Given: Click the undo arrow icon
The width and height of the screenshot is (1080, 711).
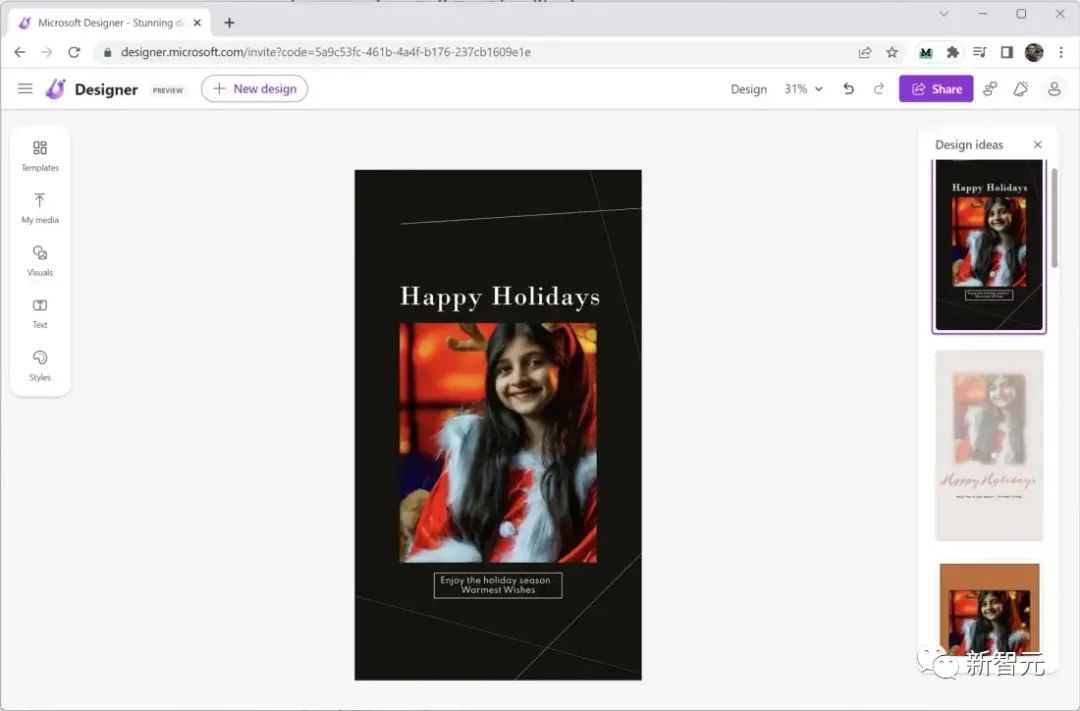Looking at the screenshot, I should pos(848,89).
